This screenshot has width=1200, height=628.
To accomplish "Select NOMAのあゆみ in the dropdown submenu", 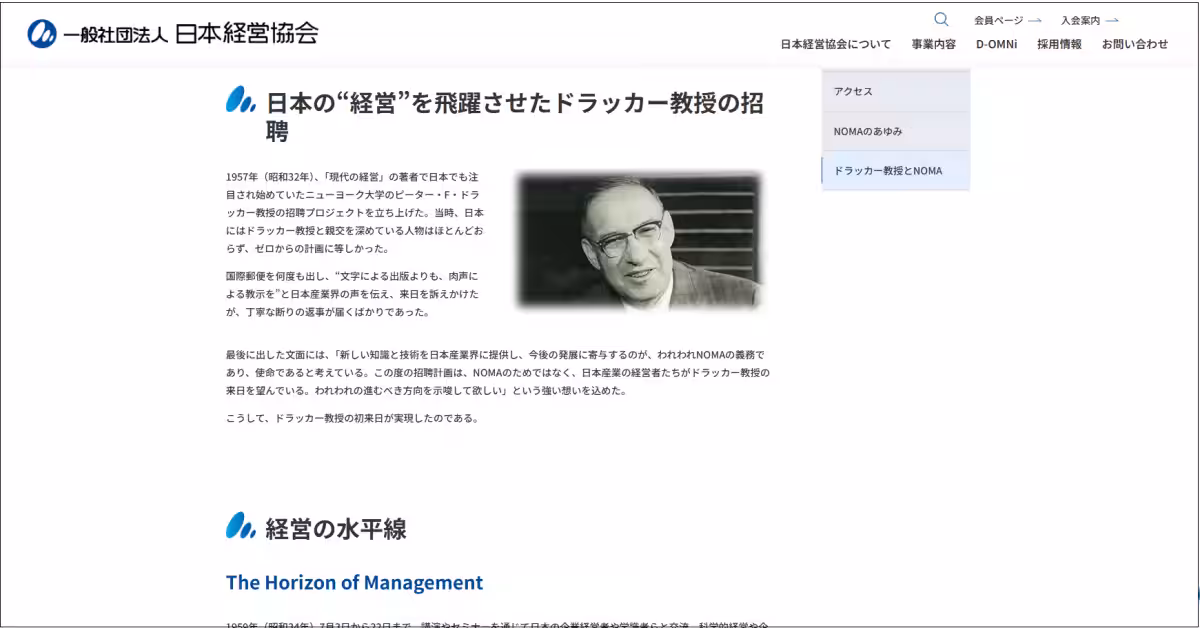I will pos(896,131).
